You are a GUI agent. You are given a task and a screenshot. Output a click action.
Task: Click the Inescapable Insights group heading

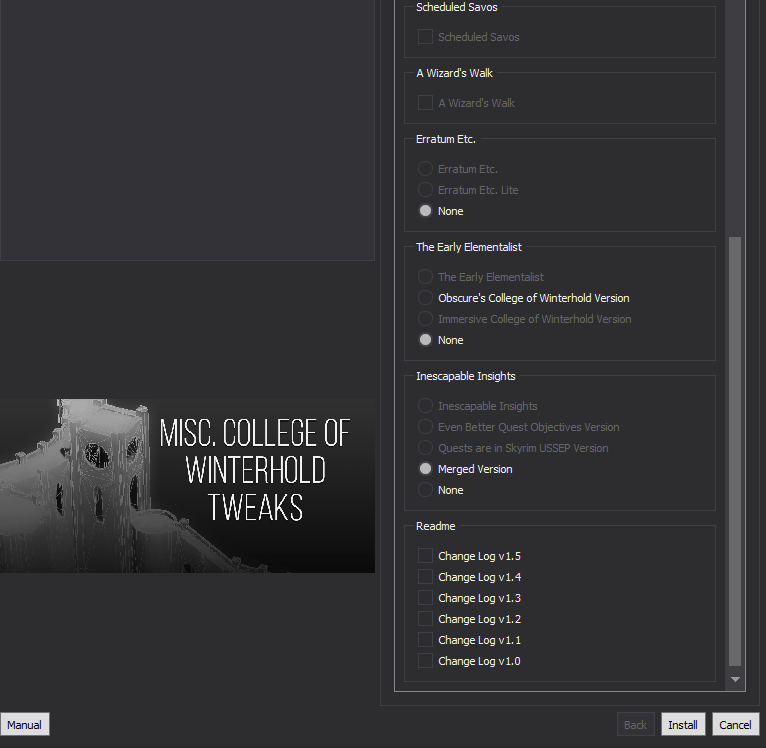pyautogui.click(x=466, y=376)
